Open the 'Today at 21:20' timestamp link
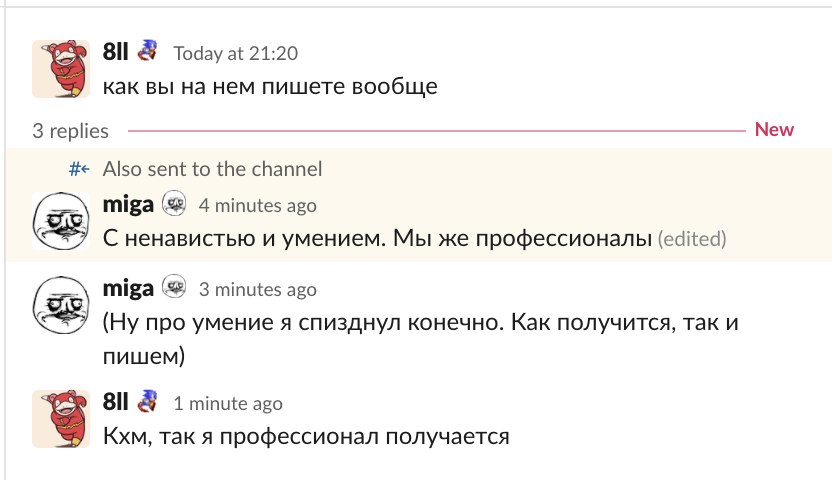832x480 pixels. (235, 53)
